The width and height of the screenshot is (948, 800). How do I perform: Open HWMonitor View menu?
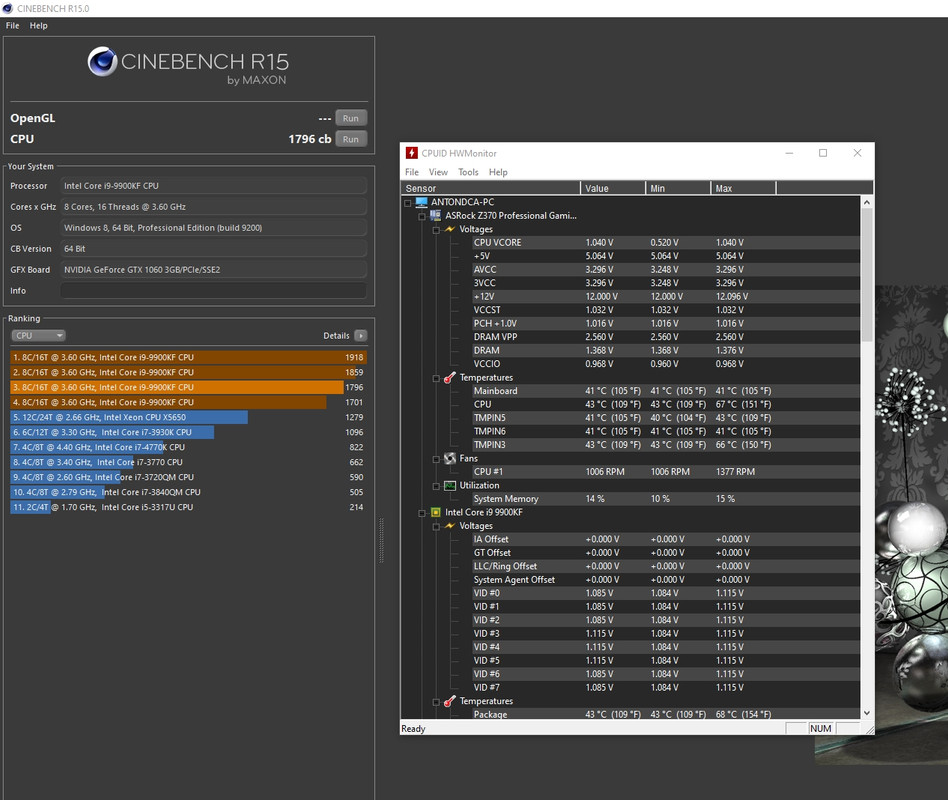point(438,172)
